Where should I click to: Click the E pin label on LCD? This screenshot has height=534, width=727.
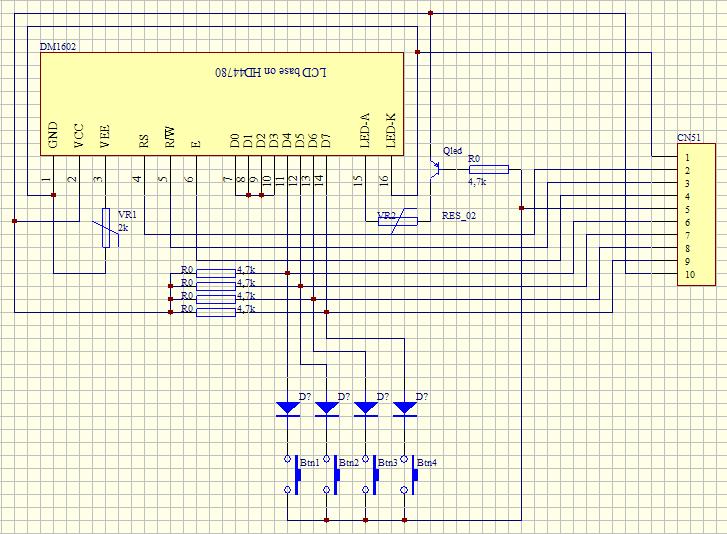196,144
